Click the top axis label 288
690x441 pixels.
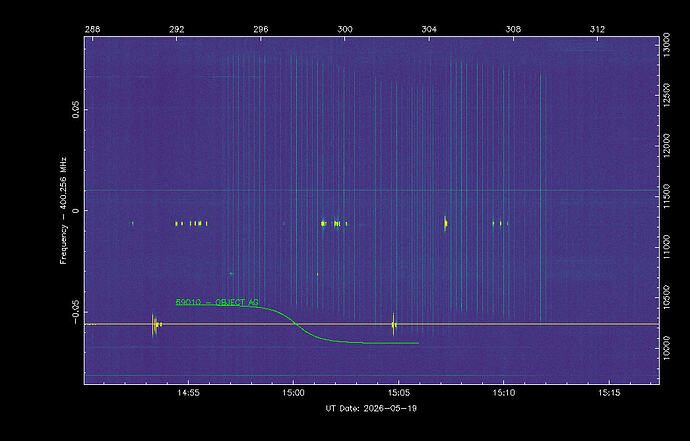(92, 29)
